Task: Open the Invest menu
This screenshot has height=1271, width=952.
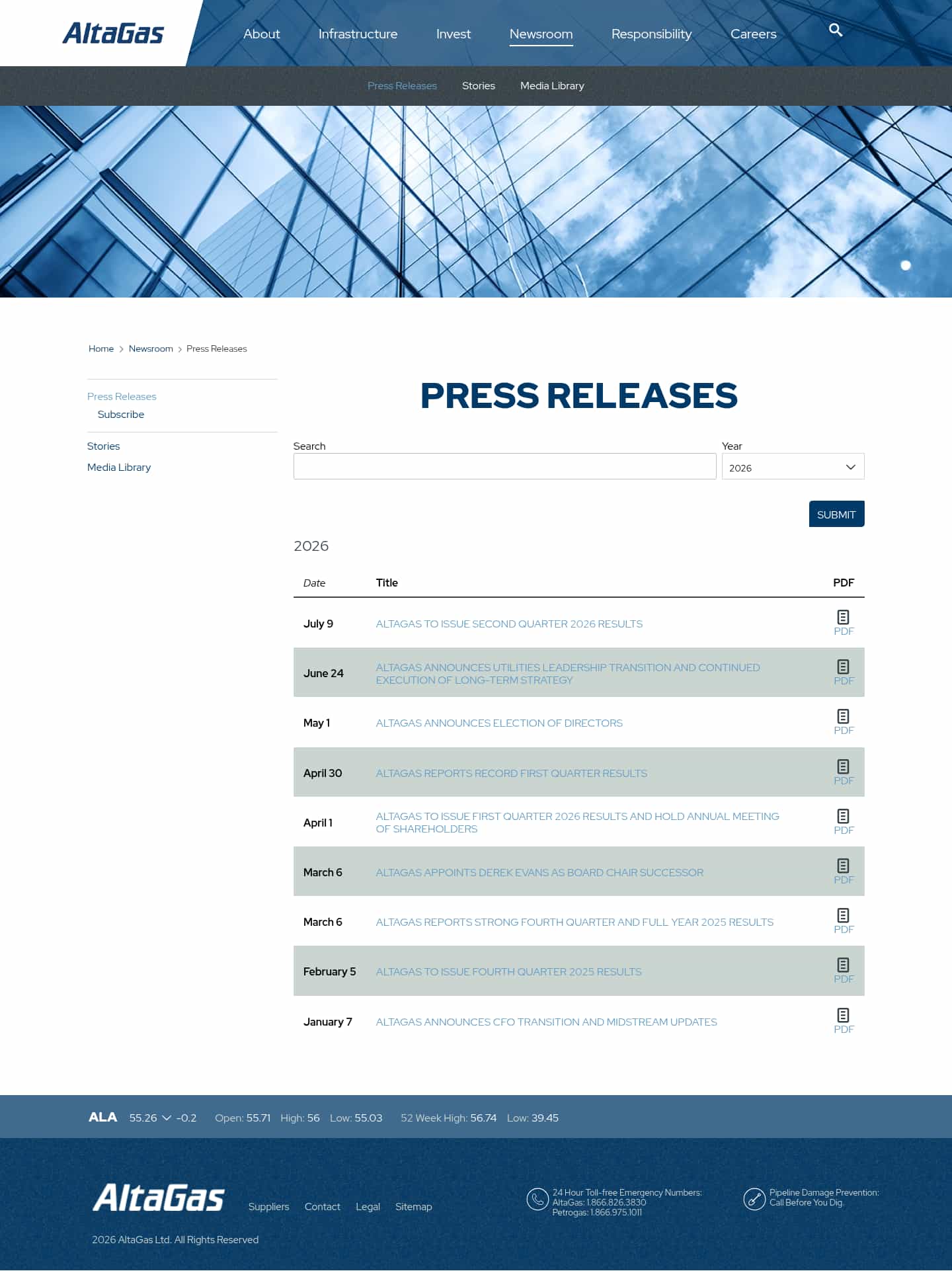Action: 454,34
